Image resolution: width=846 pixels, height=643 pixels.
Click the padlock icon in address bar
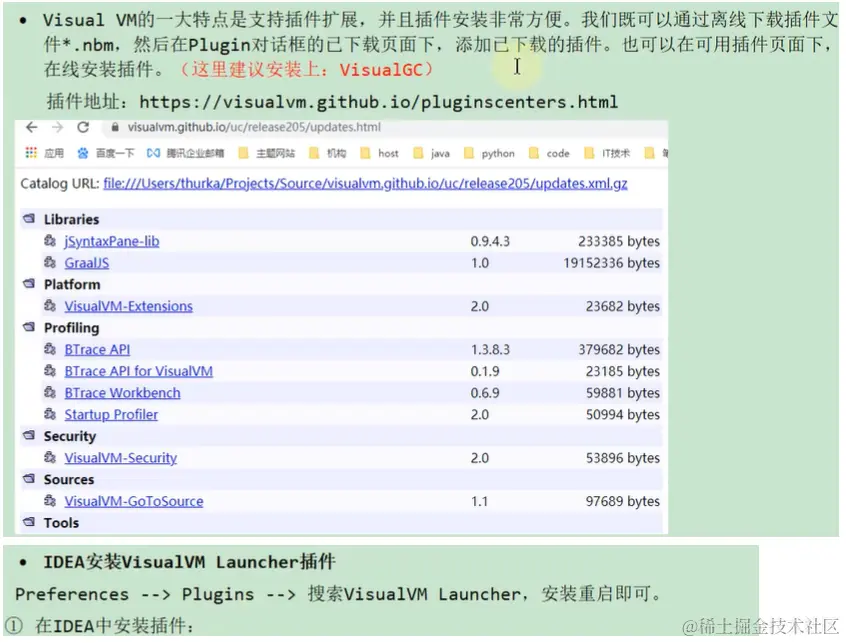click(114, 127)
